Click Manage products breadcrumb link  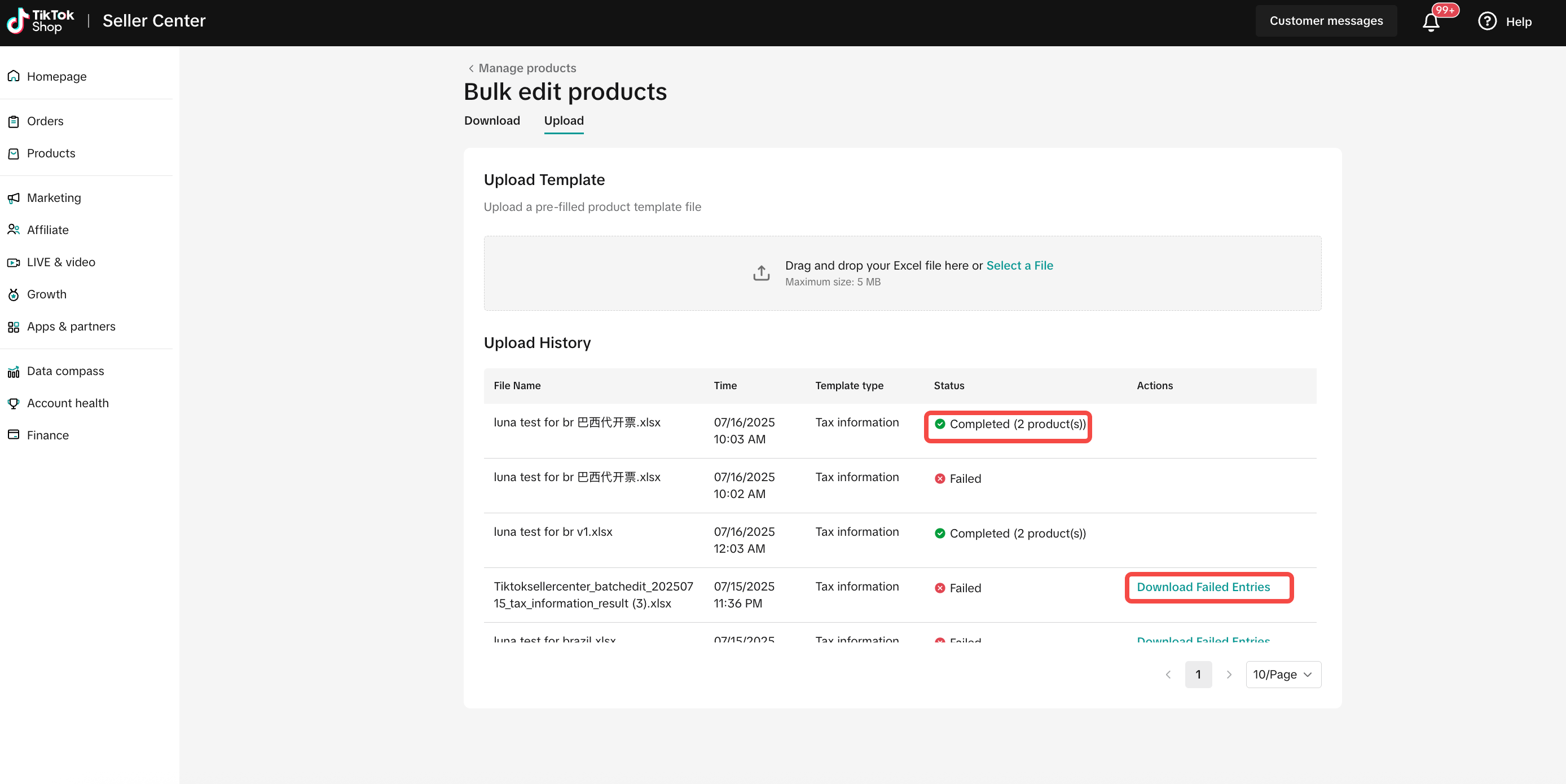point(526,68)
